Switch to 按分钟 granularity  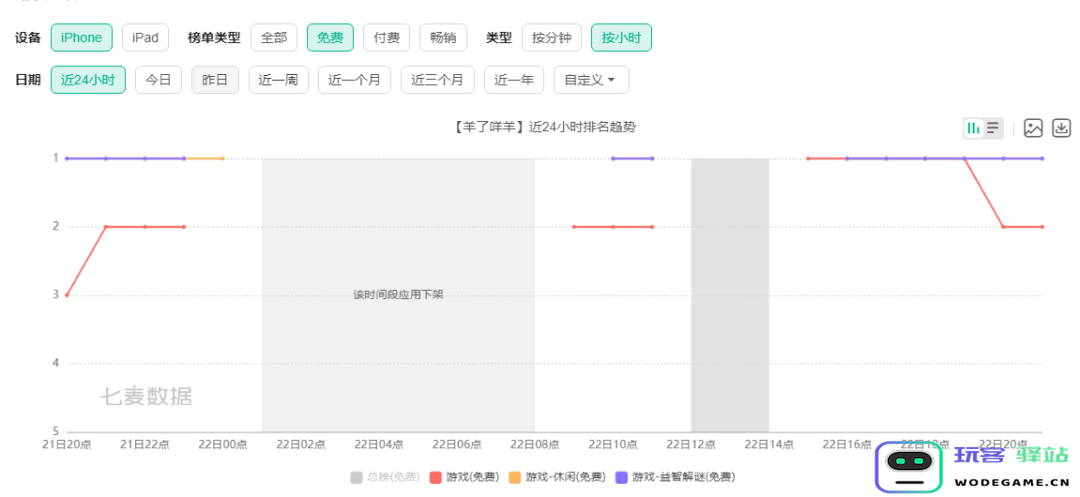point(552,38)
